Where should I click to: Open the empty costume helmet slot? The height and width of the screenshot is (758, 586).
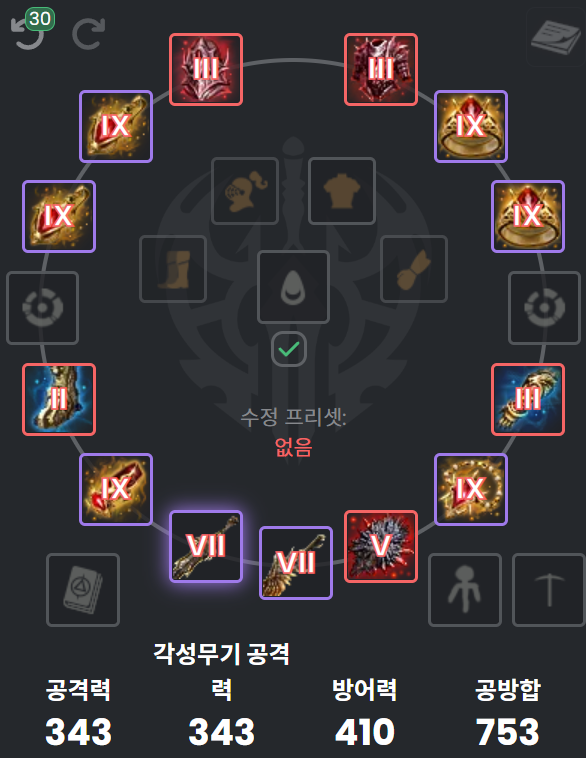[x=245, y=191]
